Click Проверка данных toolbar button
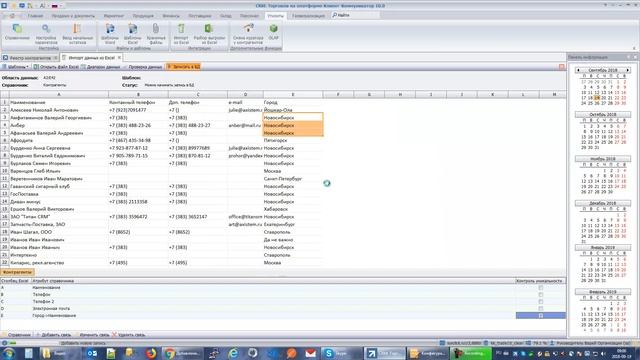This screenshot has width=640, height=360. coord(142,67)
